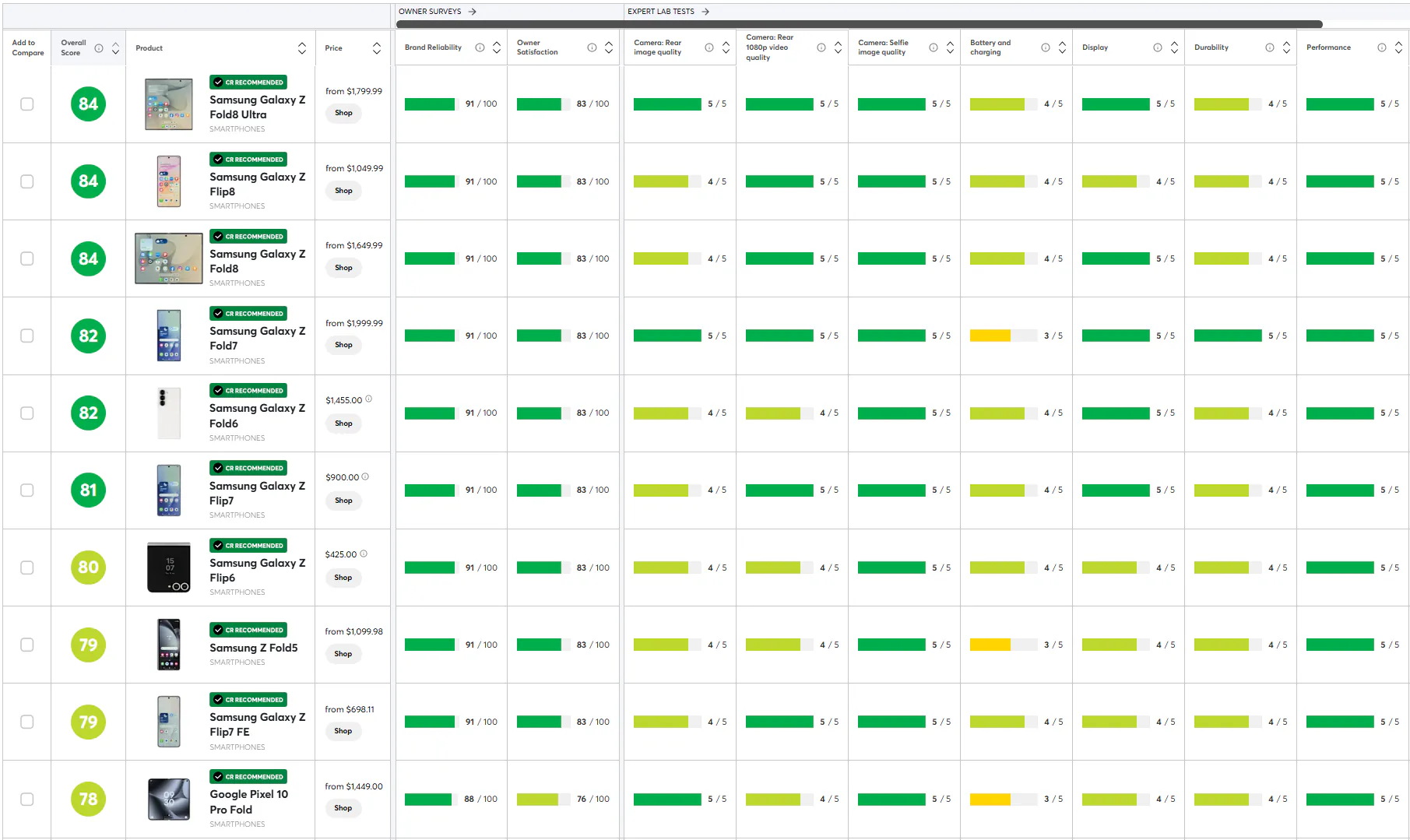The height and width of the screenshot is (840, 1410).
Task: Open the Overall Score info icon
Action: point(99,48)
